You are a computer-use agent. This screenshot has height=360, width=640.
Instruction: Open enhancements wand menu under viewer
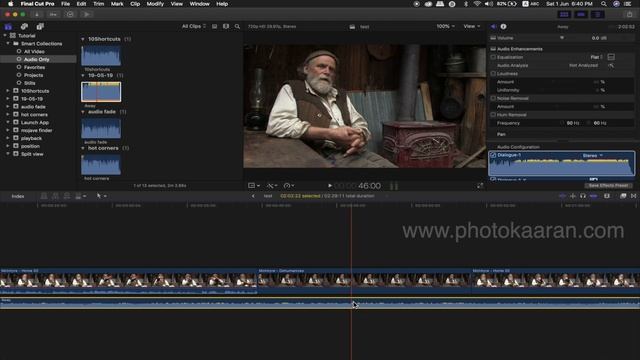272,186
